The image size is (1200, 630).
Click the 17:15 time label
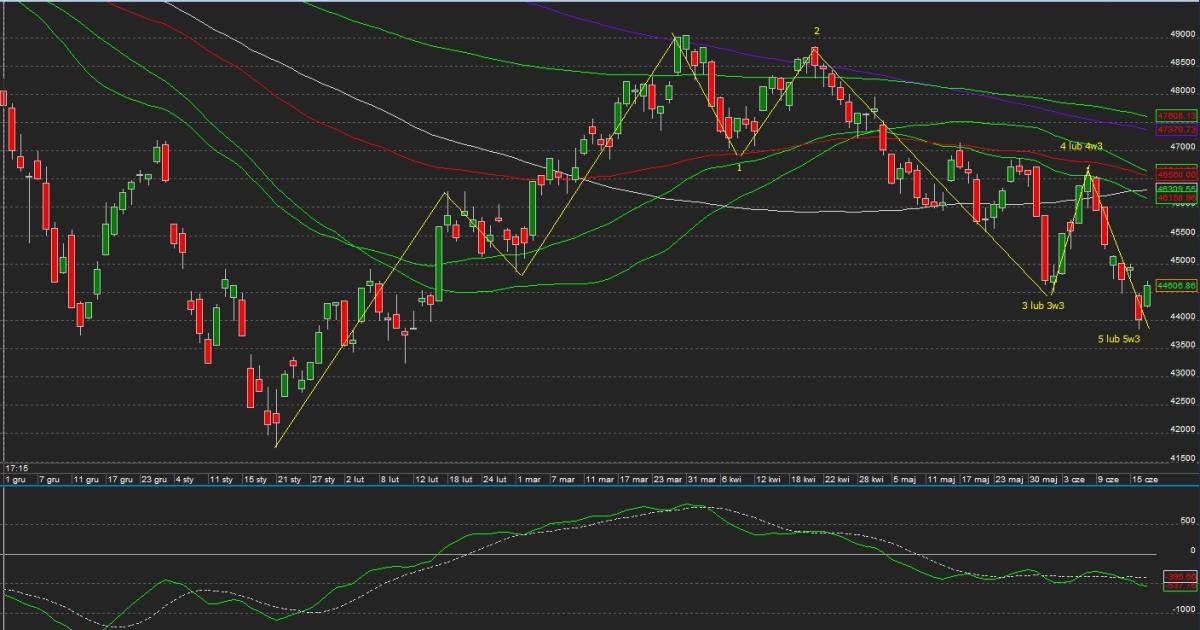(x=15, y=467)
